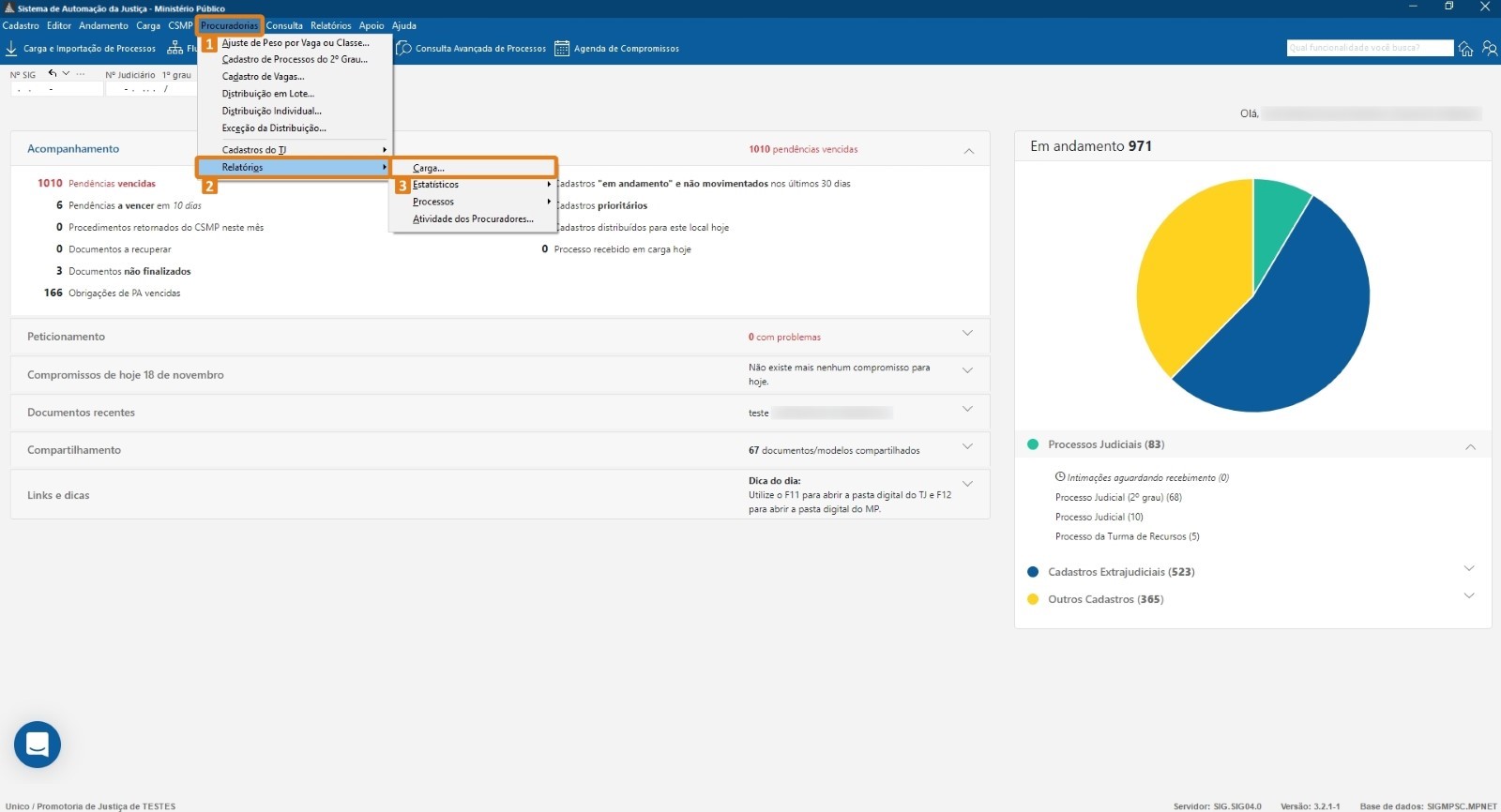Viewport: 1501px width, 812px height.
Task: Open the Ajuda menu
Action: [404, 25]
